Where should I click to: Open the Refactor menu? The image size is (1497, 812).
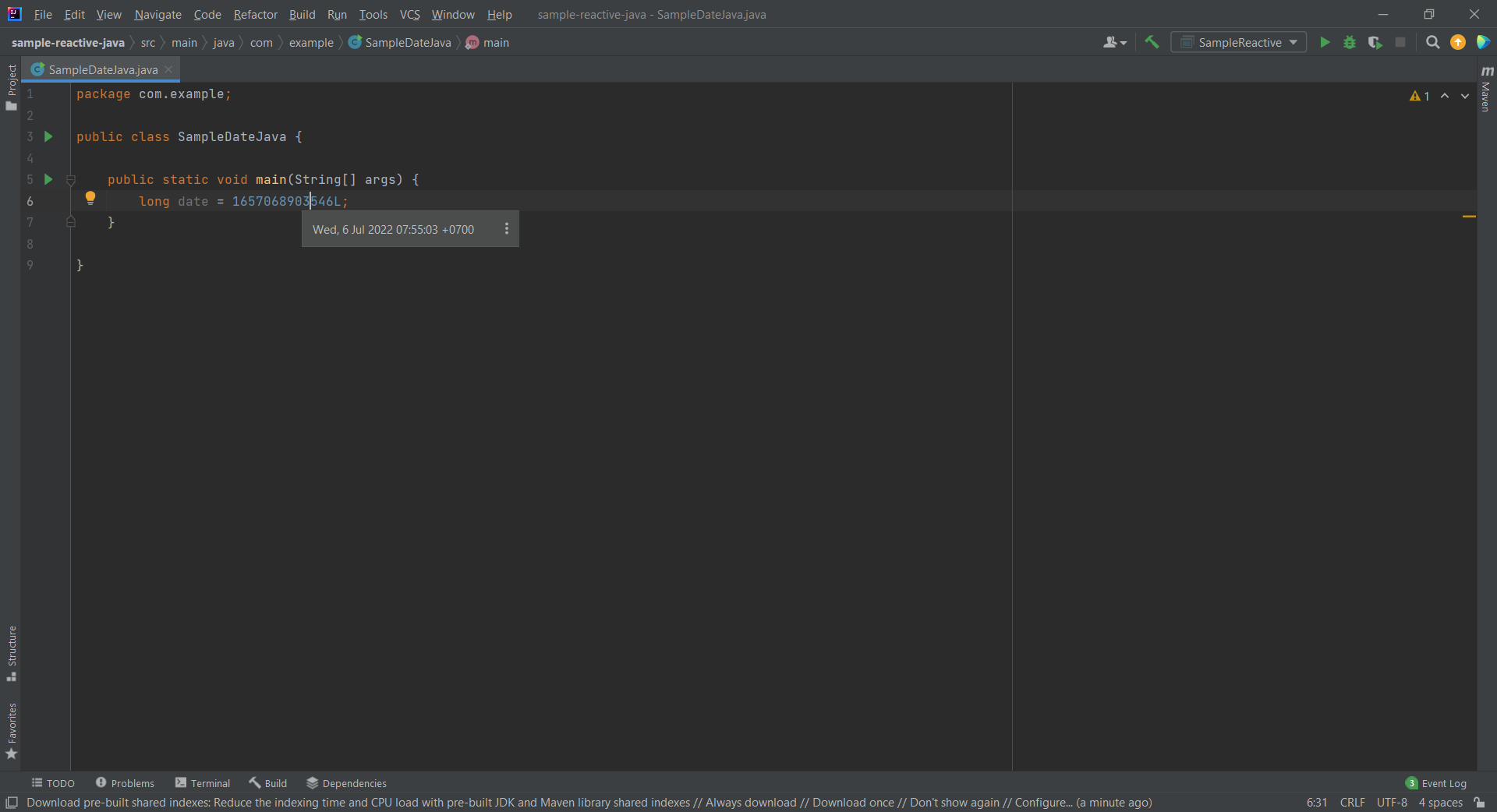256,14
